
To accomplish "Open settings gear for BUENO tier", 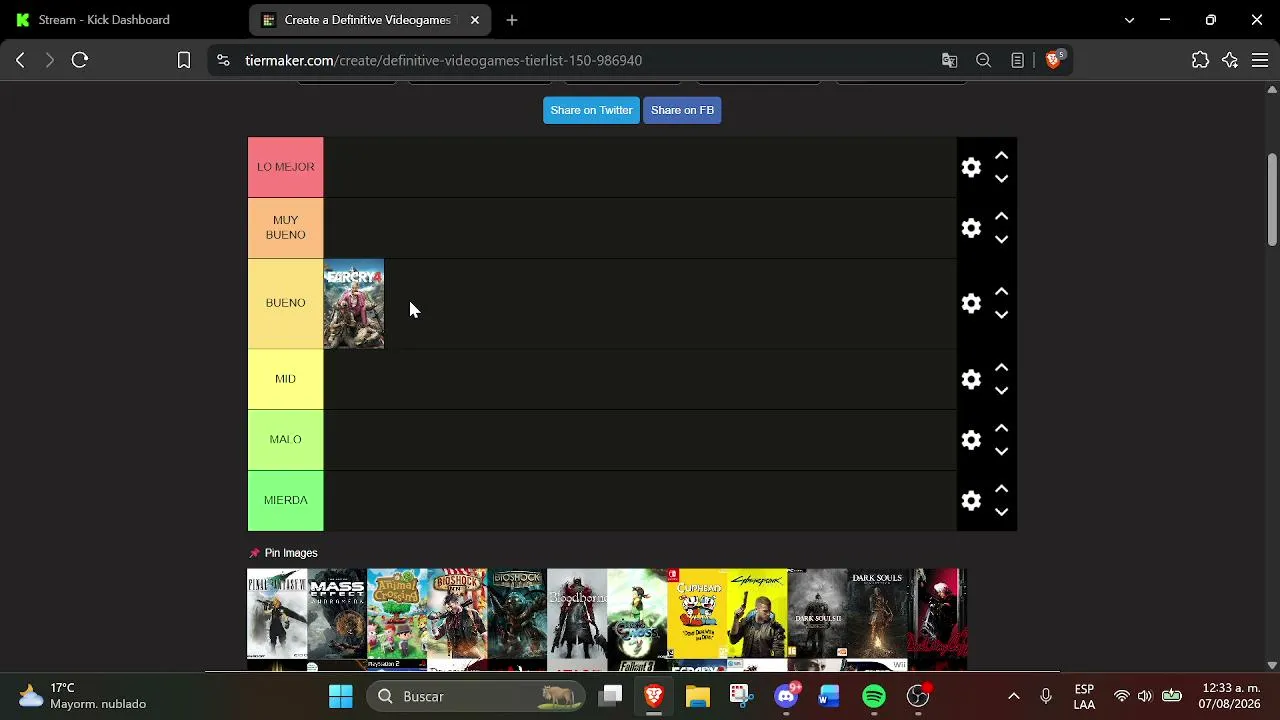I will point(971,303).
